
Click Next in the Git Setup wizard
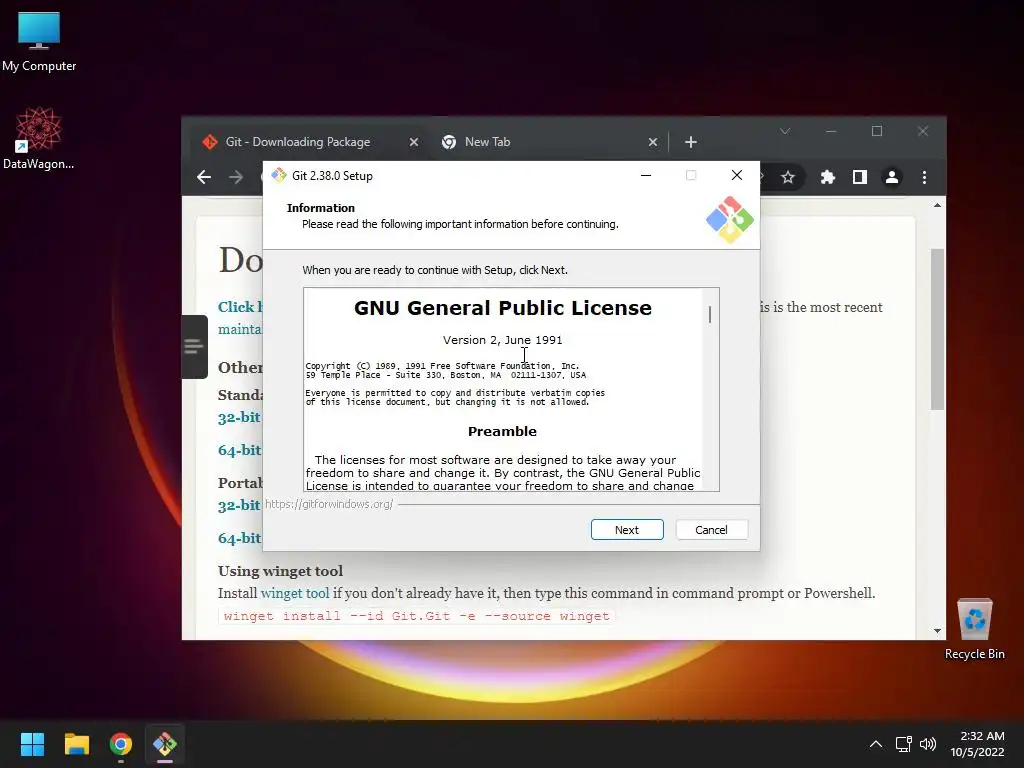[627, 530]
